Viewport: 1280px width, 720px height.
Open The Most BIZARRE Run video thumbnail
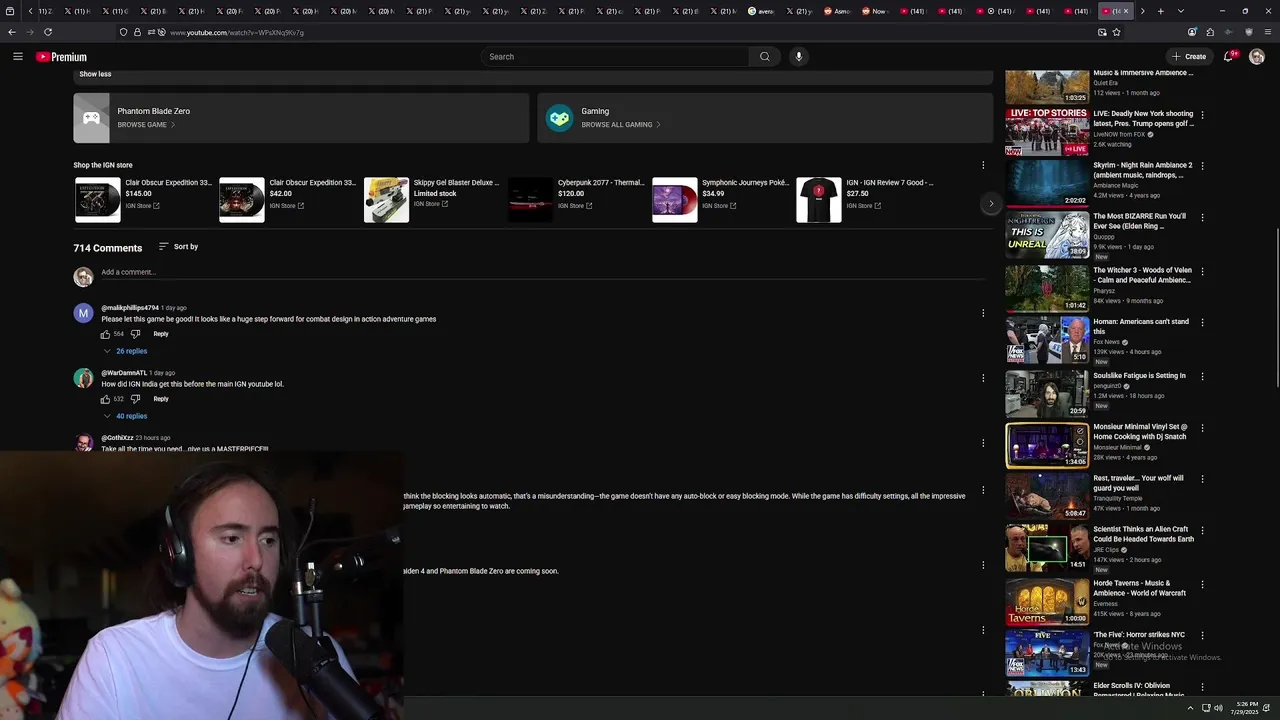click(1047, 235)
